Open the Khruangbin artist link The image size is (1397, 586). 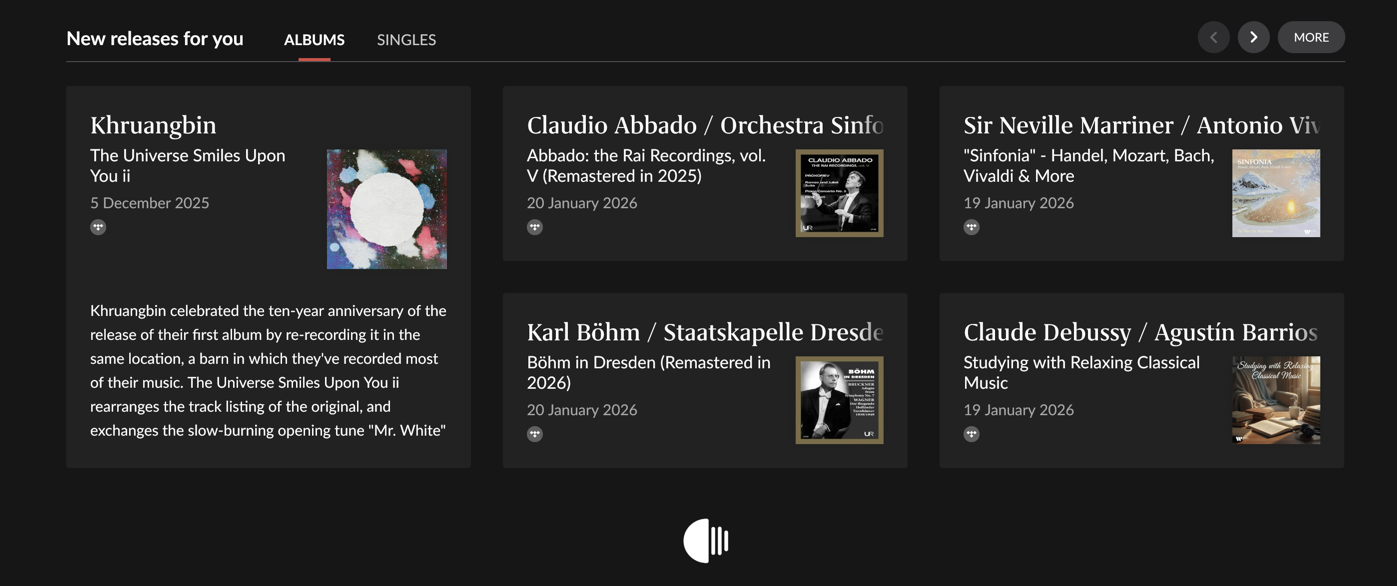153,125
